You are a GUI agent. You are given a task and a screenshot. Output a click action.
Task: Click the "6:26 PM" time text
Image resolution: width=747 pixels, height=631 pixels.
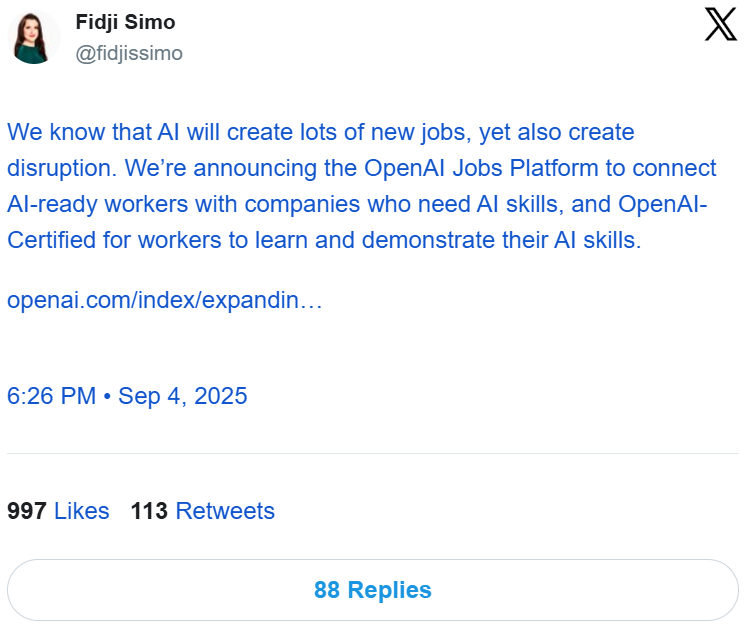51,396
